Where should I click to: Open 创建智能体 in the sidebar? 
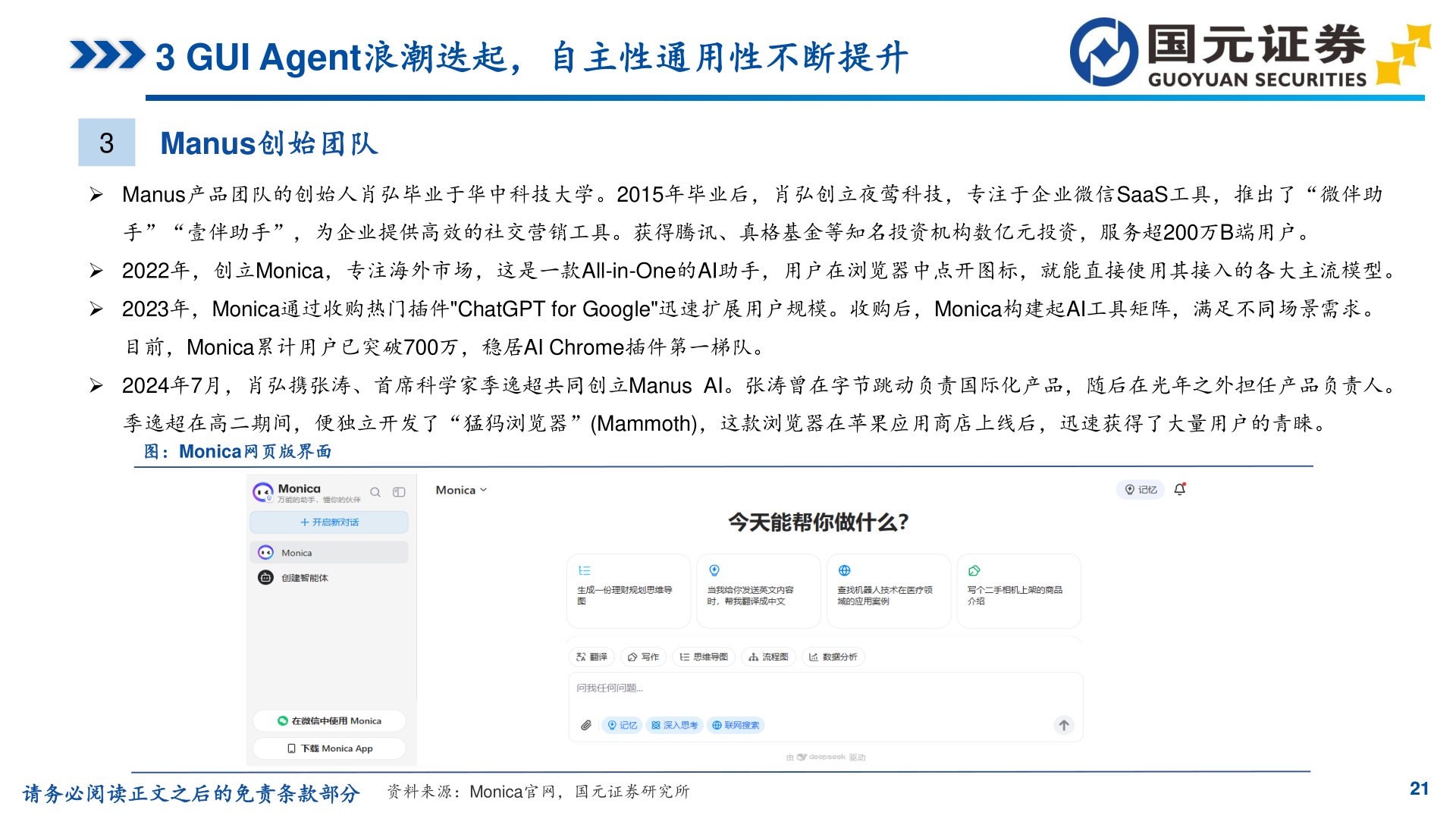(329, 577)
